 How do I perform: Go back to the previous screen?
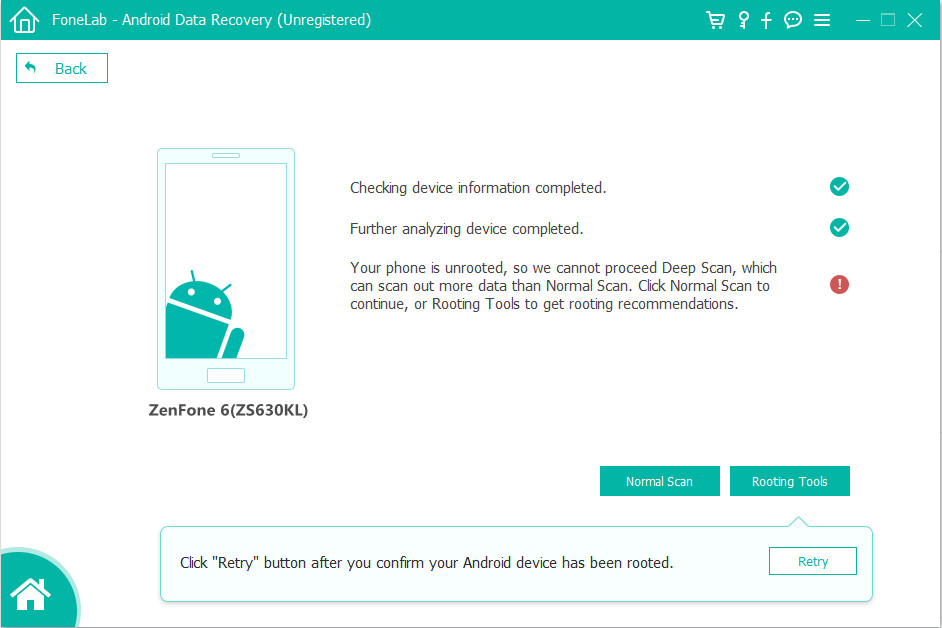[x=61, y=67]
